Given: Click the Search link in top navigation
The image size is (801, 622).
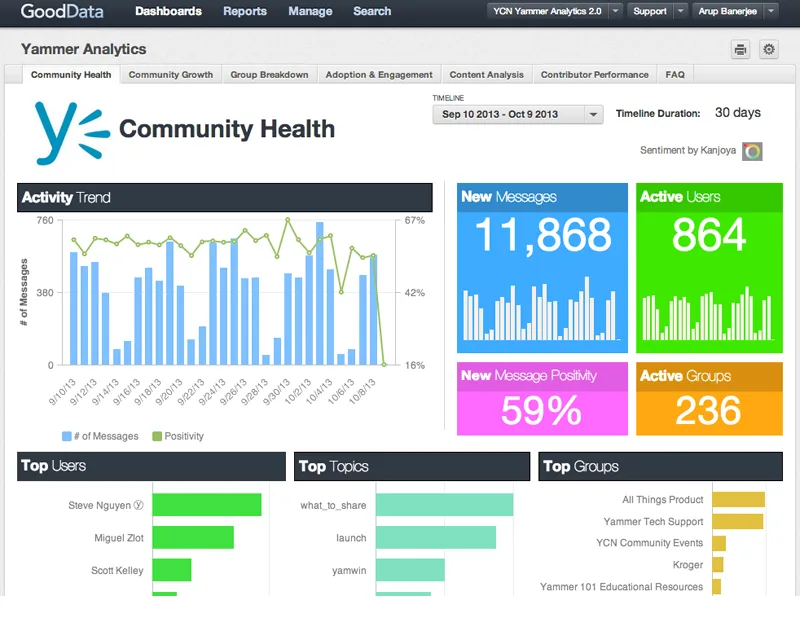Looking at the screenshot, I should pyautogui.click(x=372, y=11).
